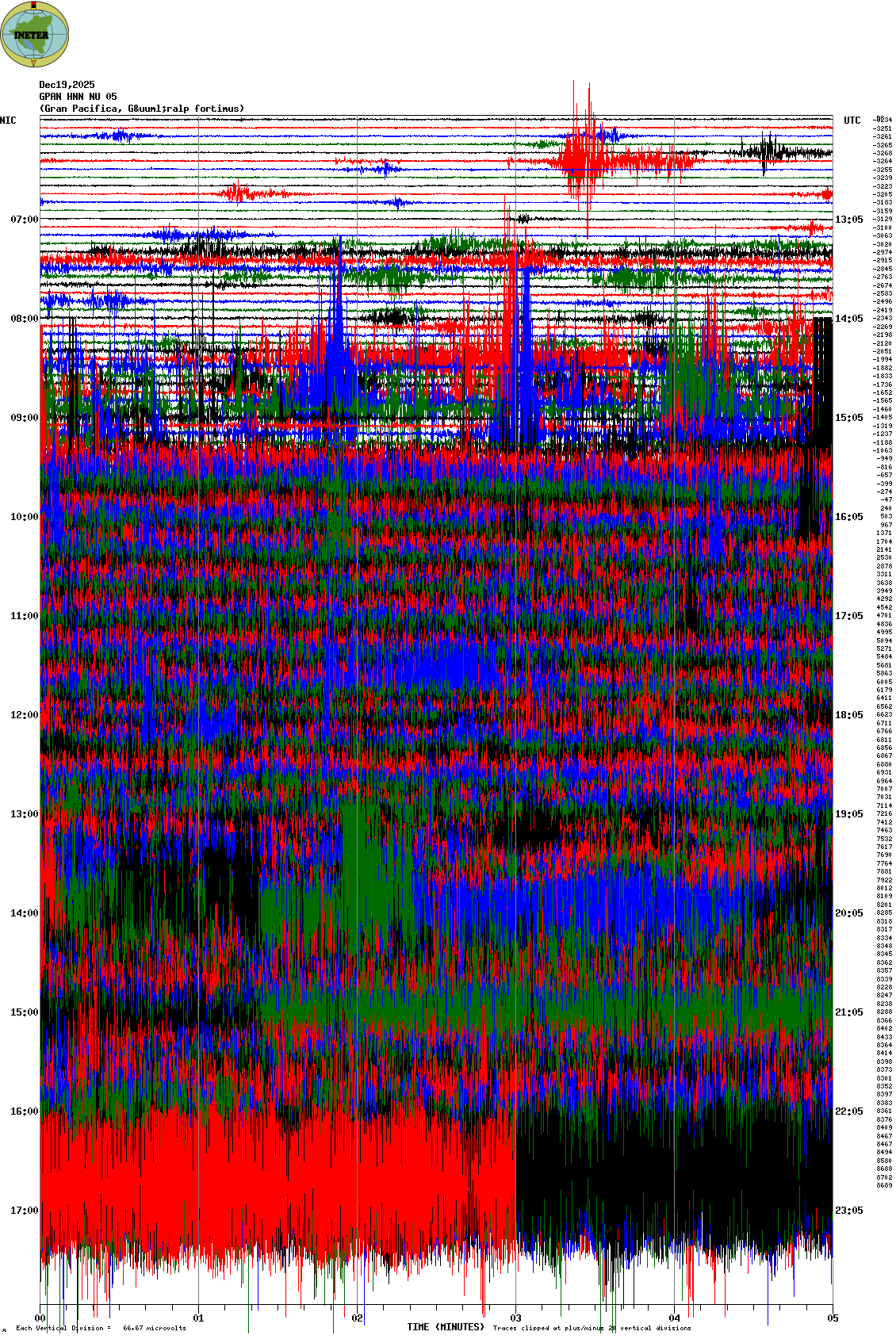
Task: Select the 07:00 time marker on left axis
Action: pos(24,220)
